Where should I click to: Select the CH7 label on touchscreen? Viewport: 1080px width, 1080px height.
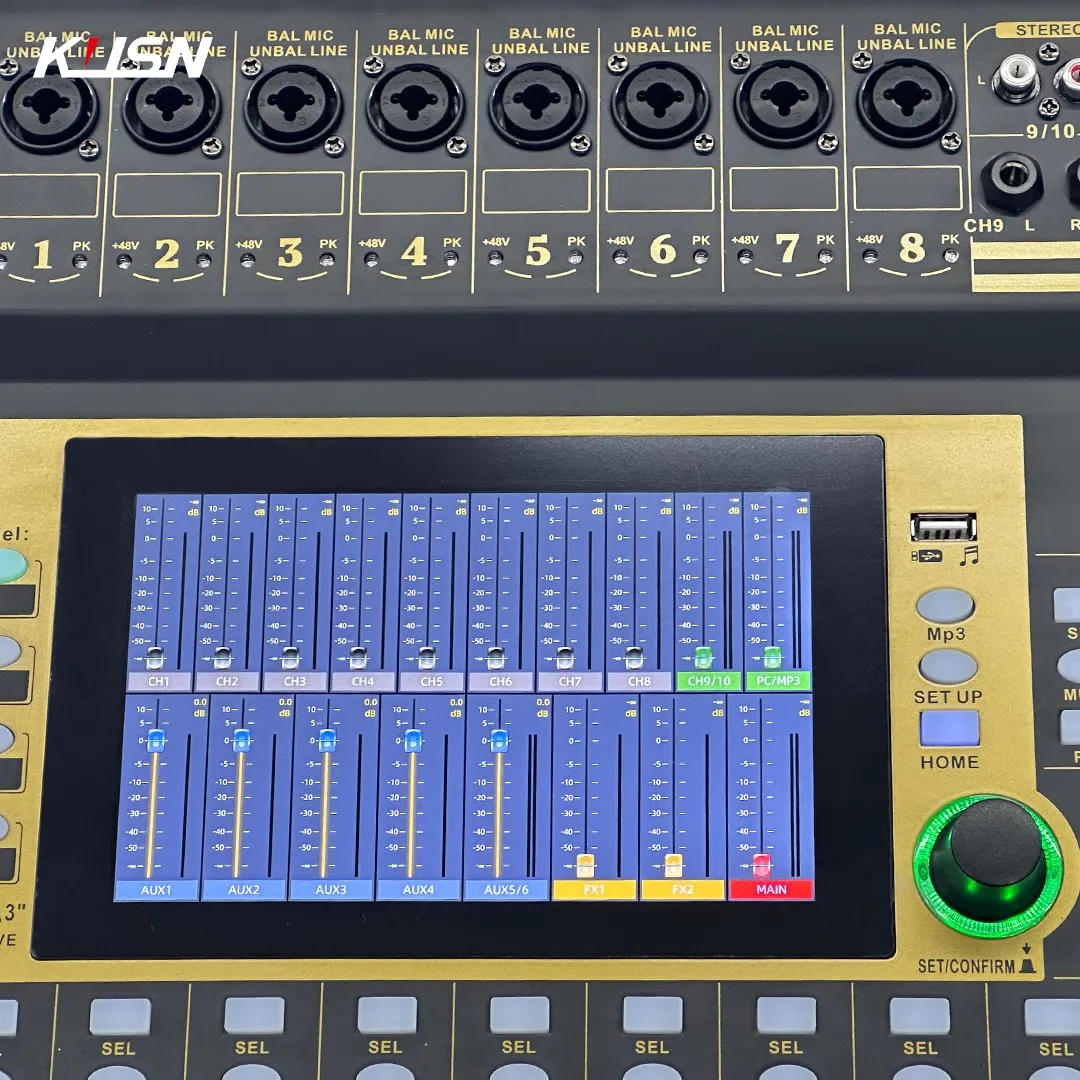[x=570, y=681]
